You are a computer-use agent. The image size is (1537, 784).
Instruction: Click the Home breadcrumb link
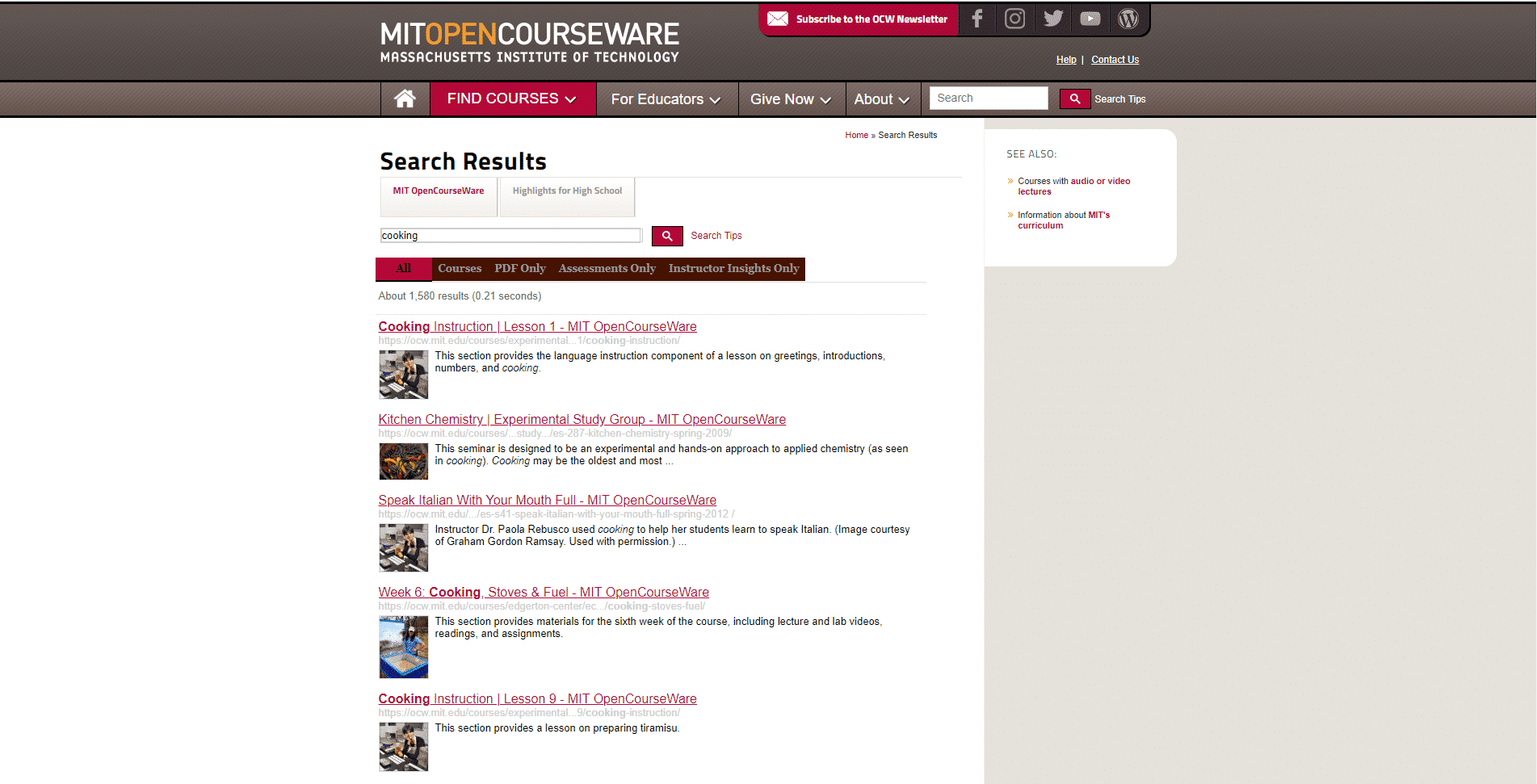[856, 135]
